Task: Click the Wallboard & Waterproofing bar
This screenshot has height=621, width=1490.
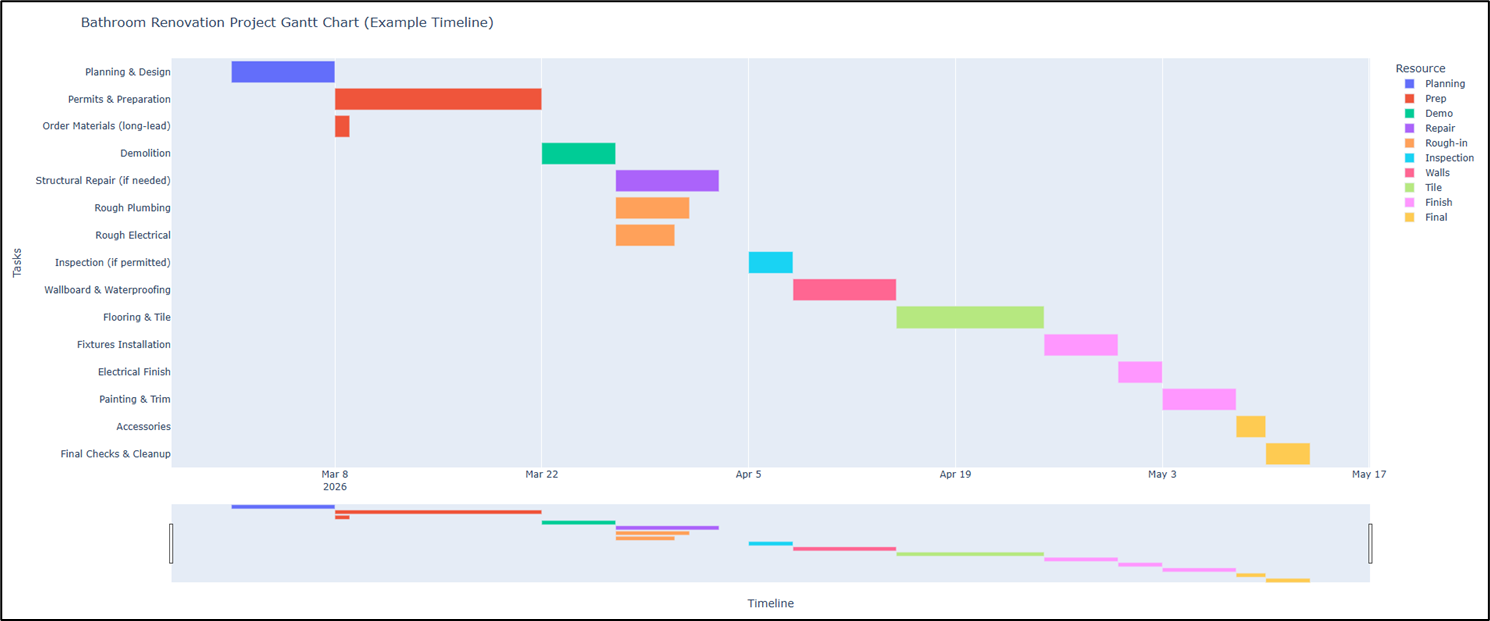Action: pyautogui.click(x=844, y=290)
